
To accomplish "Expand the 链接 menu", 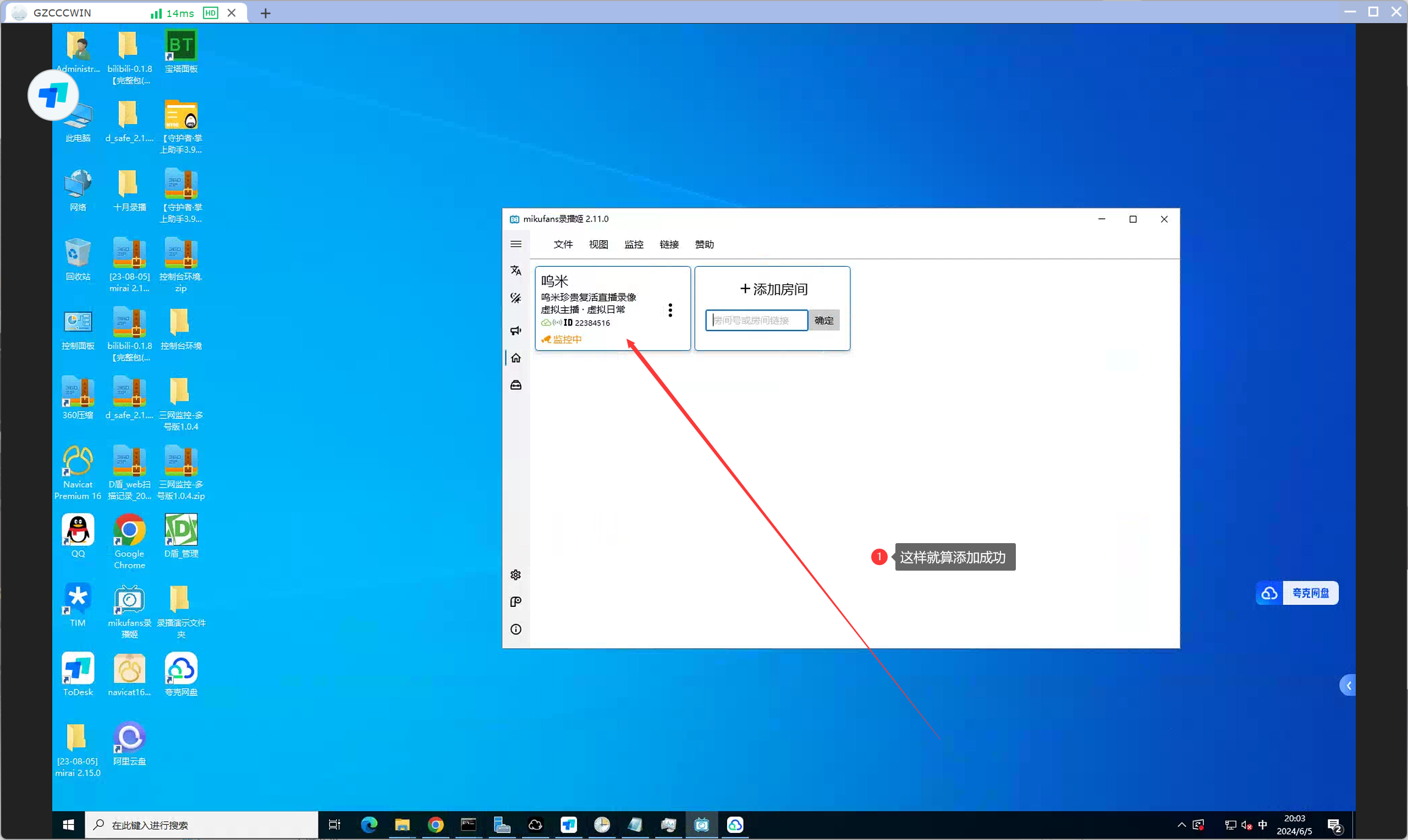I will pyautogui.click(x=669, y=245).
